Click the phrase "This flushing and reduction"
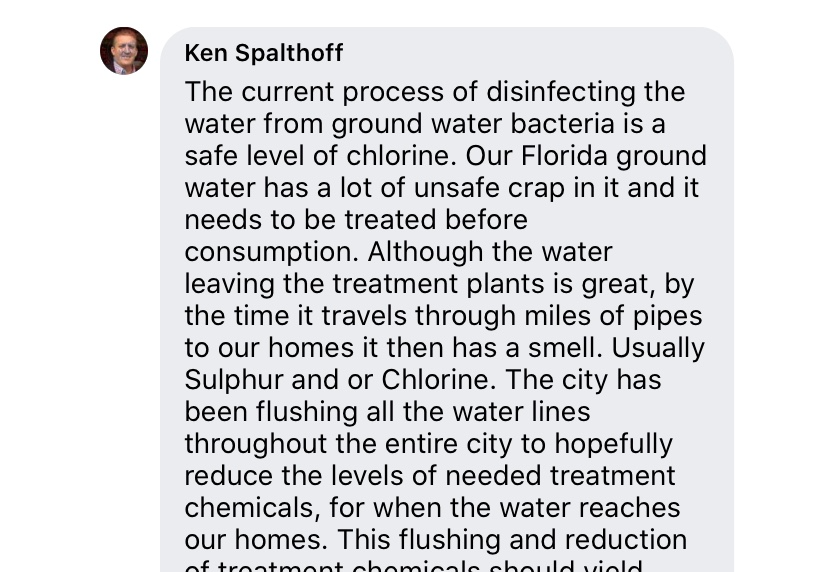The height and width of the screenshot is (572, 828). tap(512, 540)
